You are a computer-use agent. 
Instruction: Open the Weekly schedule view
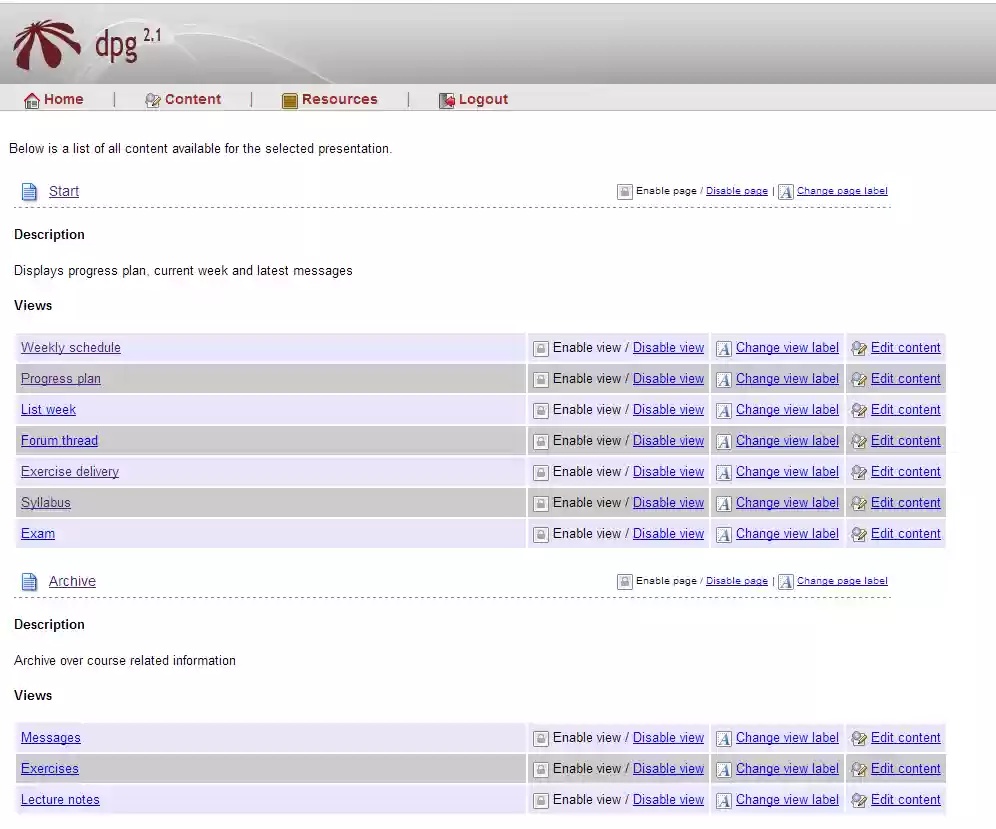[x=70, y=347]
